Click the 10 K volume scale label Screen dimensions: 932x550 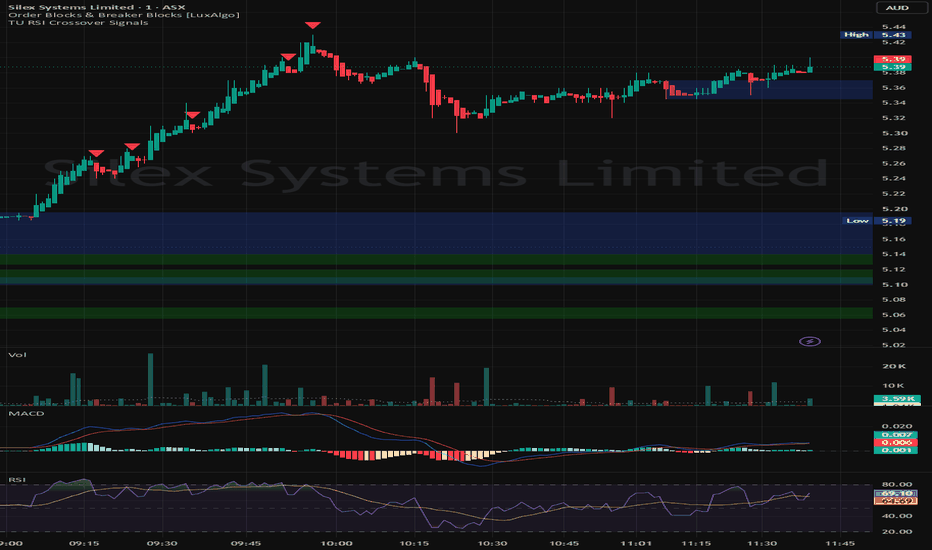pos(894,385)
